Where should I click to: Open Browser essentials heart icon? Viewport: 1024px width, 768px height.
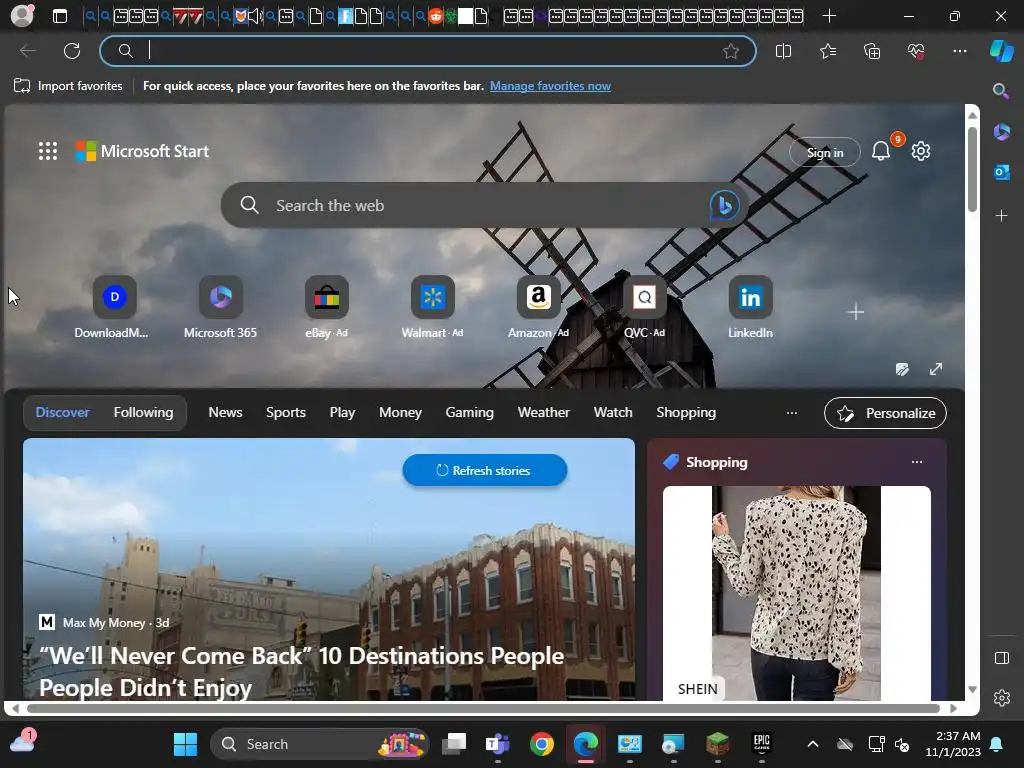tap(916, 51)
